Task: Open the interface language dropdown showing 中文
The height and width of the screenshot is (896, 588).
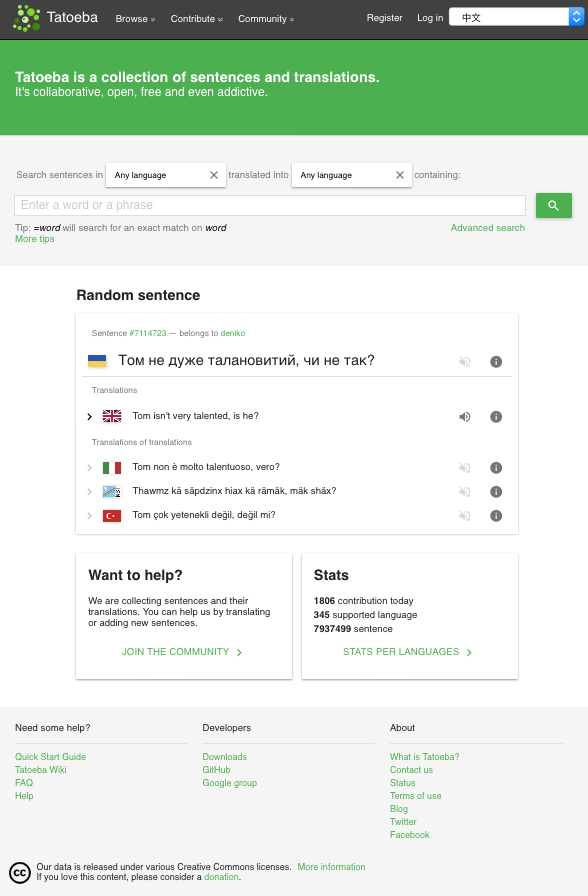Action: click(x=516, y=17)
